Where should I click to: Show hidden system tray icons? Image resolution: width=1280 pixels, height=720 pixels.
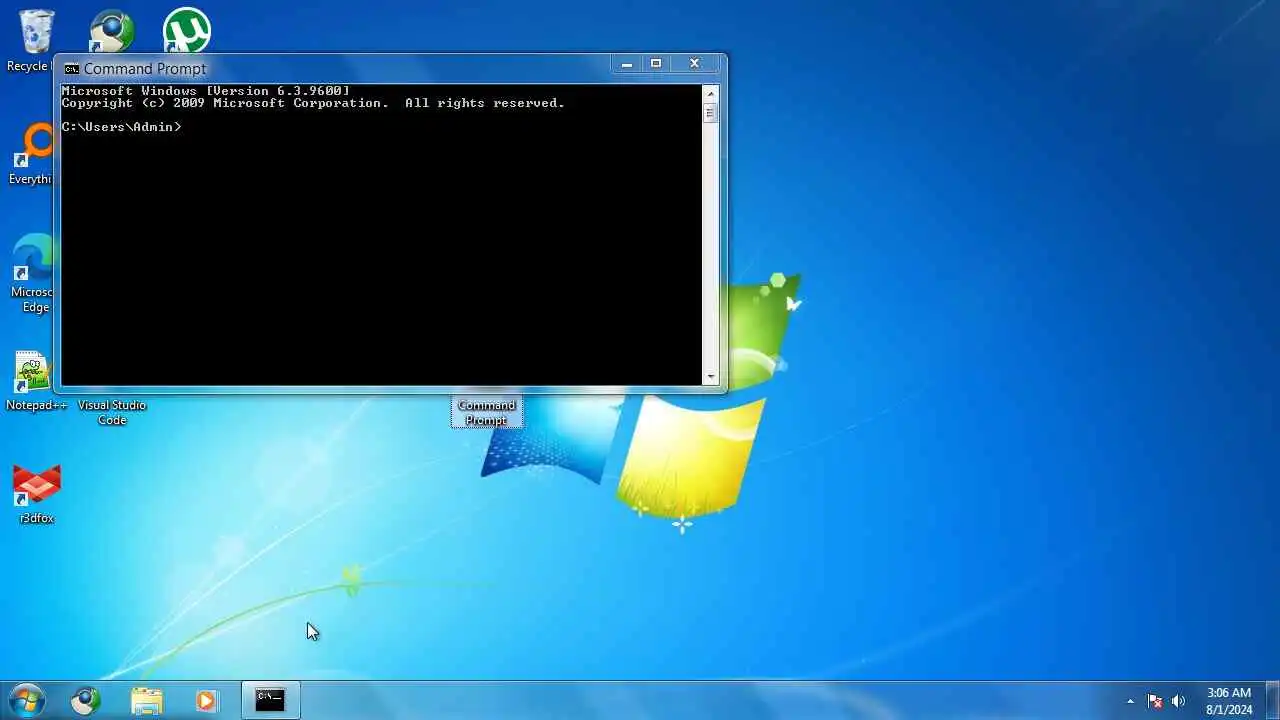click(x=1131, y=701)
